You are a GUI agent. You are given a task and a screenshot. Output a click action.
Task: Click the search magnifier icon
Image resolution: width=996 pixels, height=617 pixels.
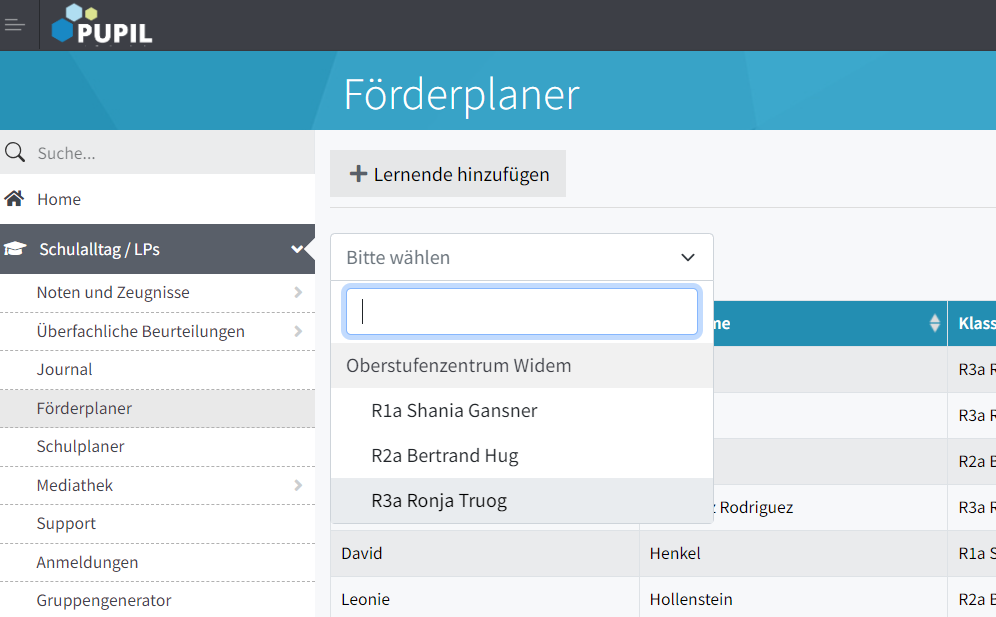15,153
